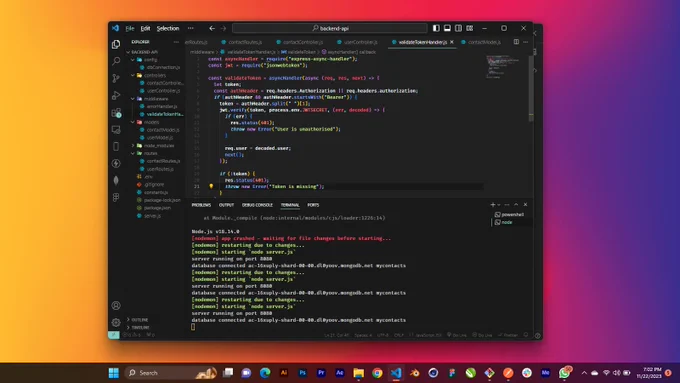Open WhatsApp from the taskbar
The width and height of the screenshot is (680, 383).
point(564,373)
